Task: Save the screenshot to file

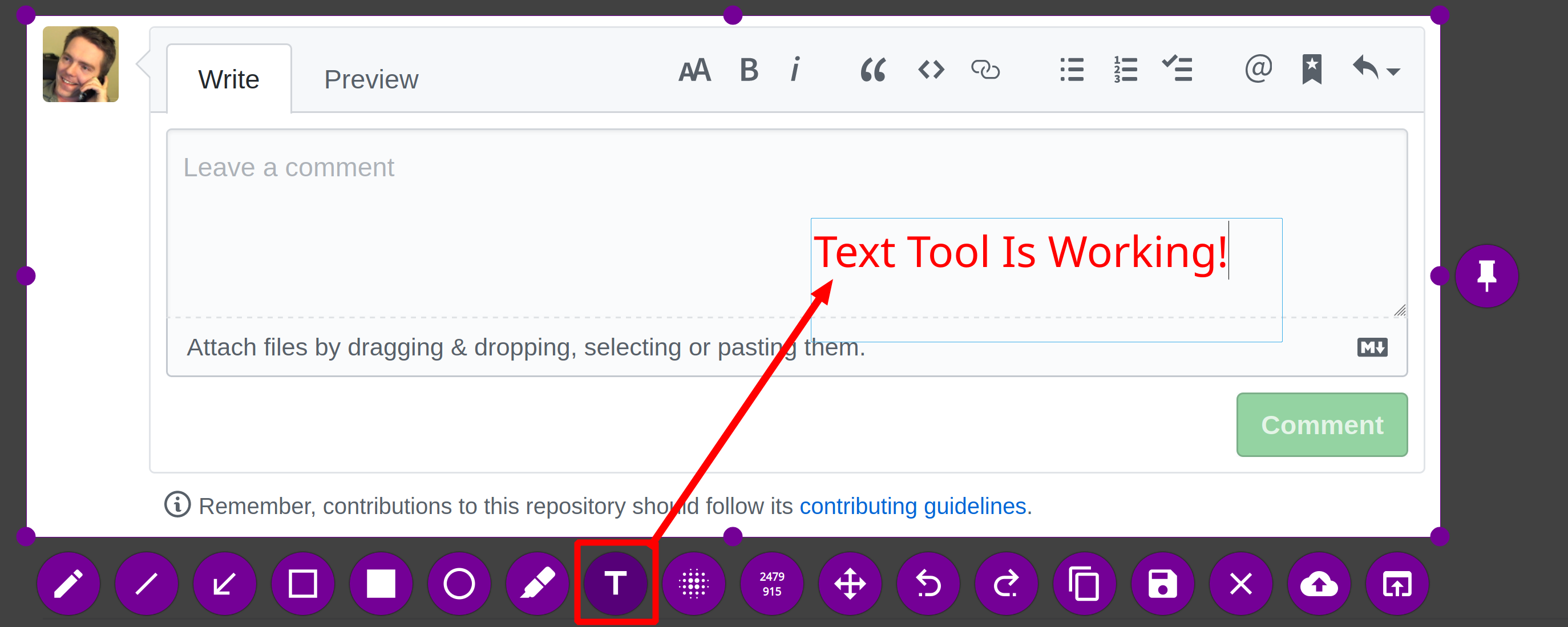Action: tap(1163, 584)
